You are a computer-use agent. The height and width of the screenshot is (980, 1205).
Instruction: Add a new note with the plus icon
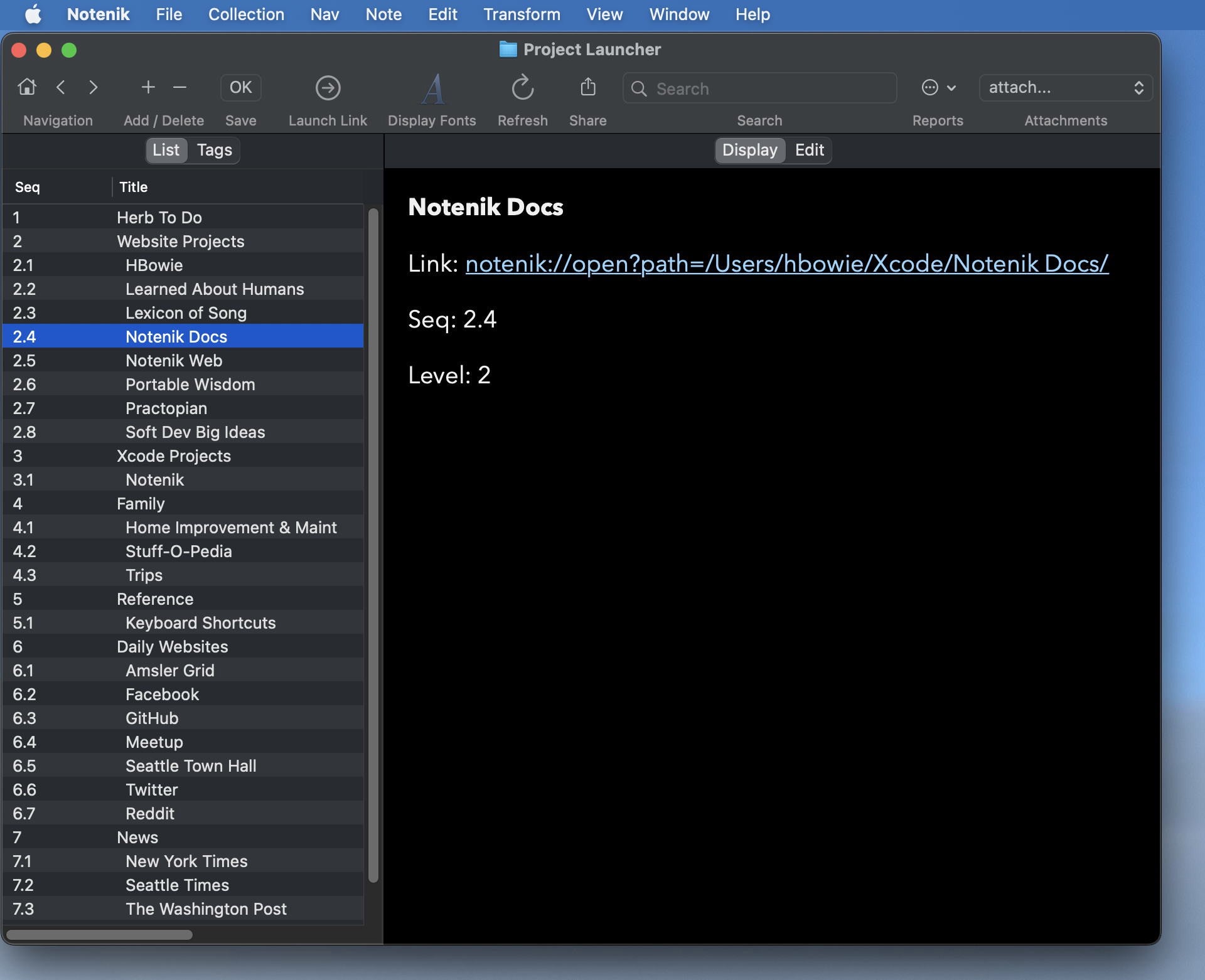point(147,87)
